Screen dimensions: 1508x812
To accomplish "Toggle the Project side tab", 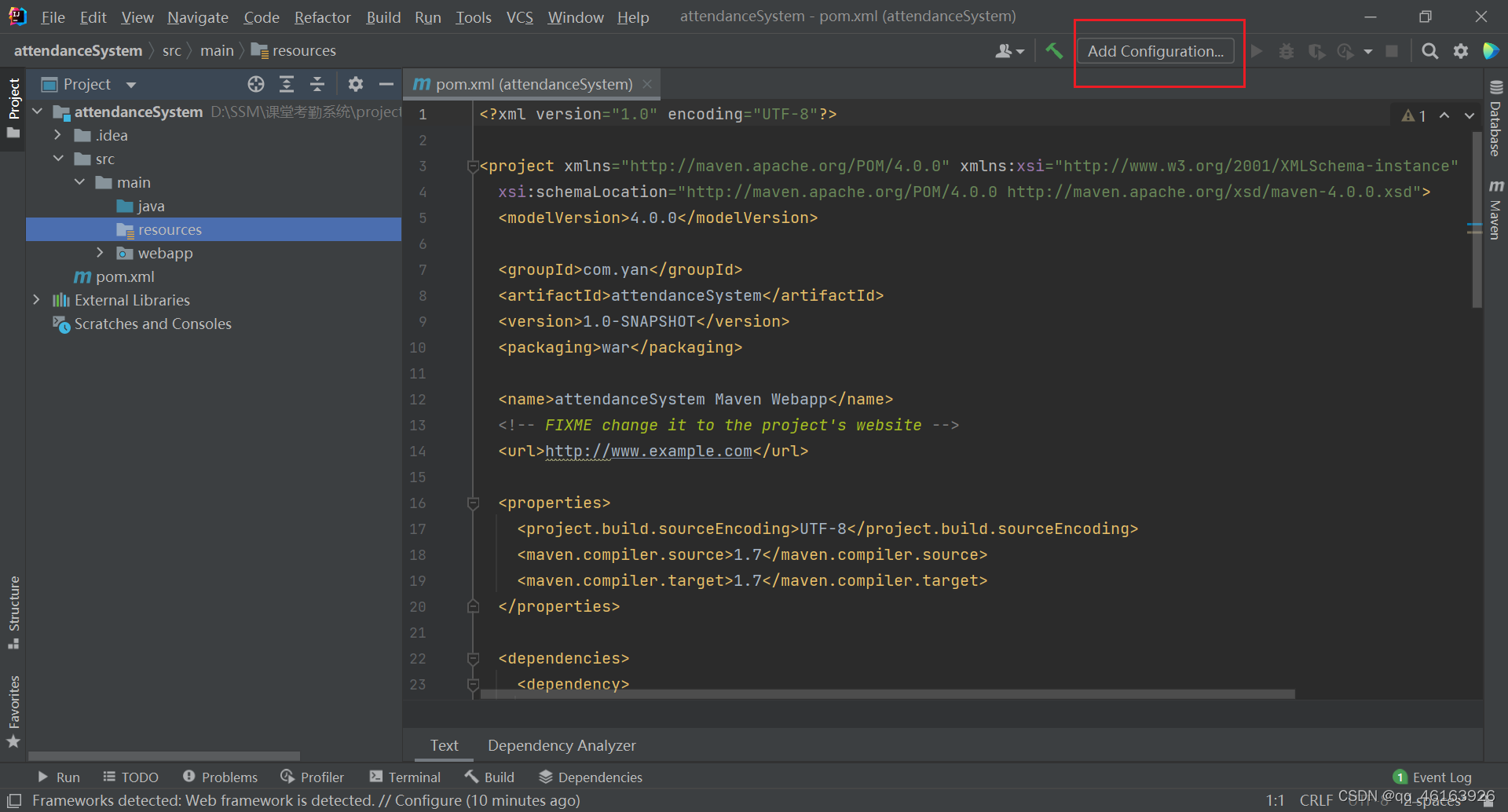I will coord(13,108).
